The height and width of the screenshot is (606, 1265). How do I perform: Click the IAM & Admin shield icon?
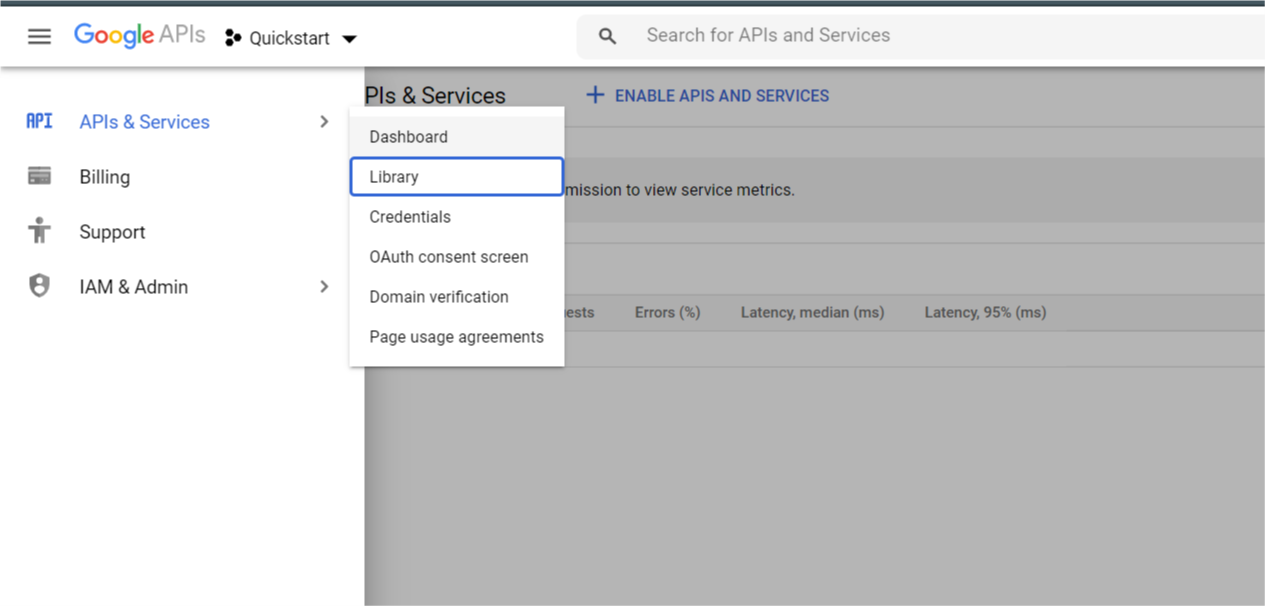[39, 286]
